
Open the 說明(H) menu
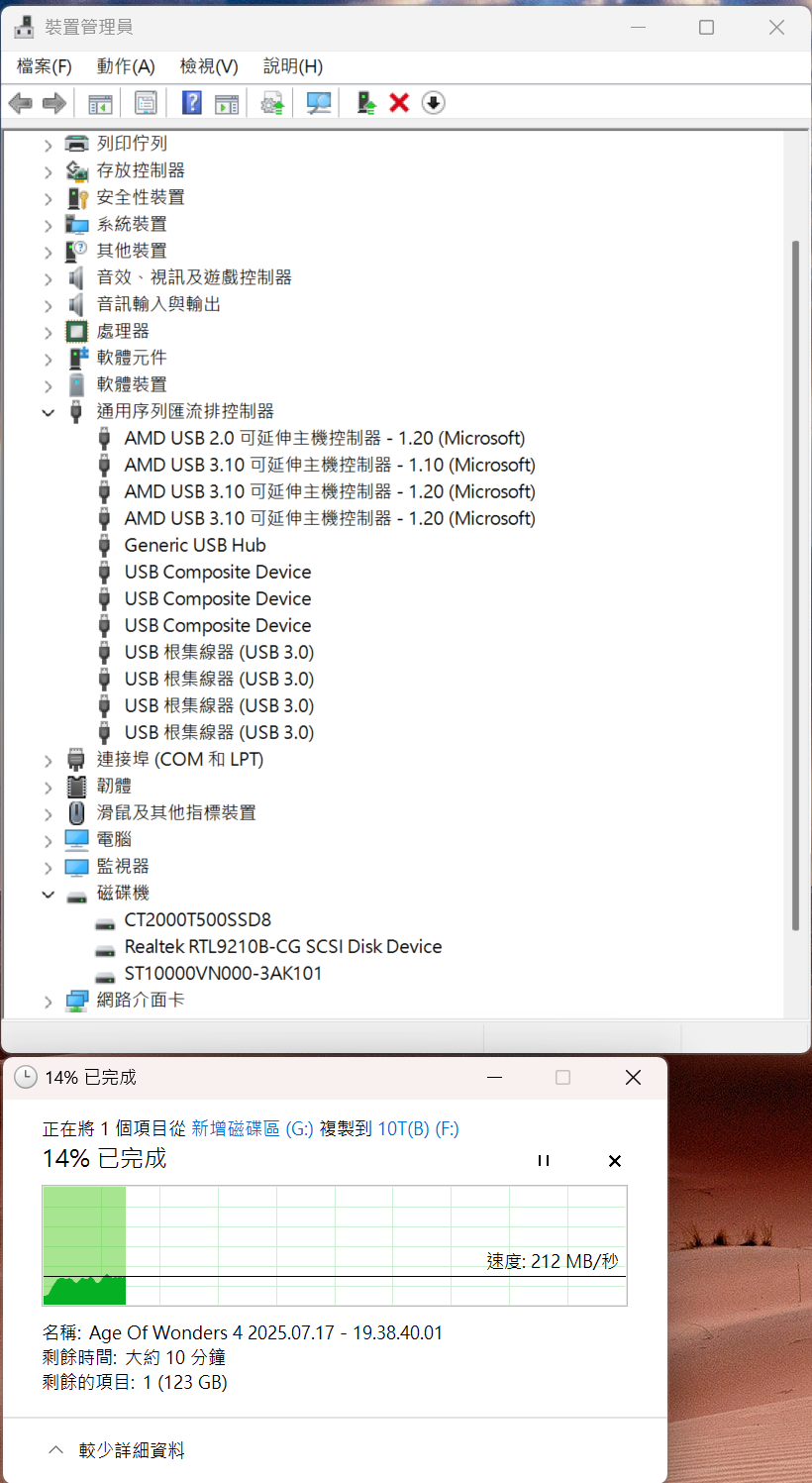click(x=293, y=66)
